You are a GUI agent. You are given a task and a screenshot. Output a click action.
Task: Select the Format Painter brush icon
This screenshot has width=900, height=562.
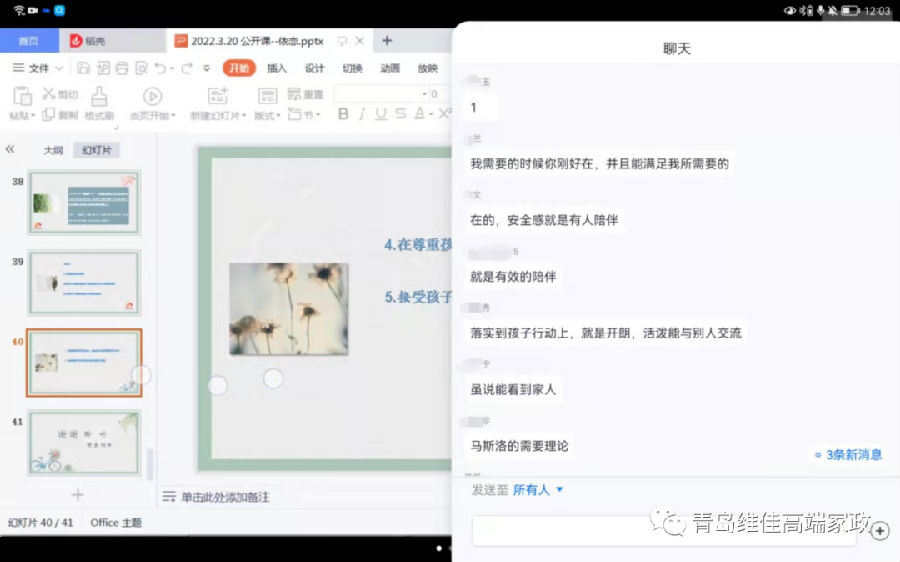[99, 96]
